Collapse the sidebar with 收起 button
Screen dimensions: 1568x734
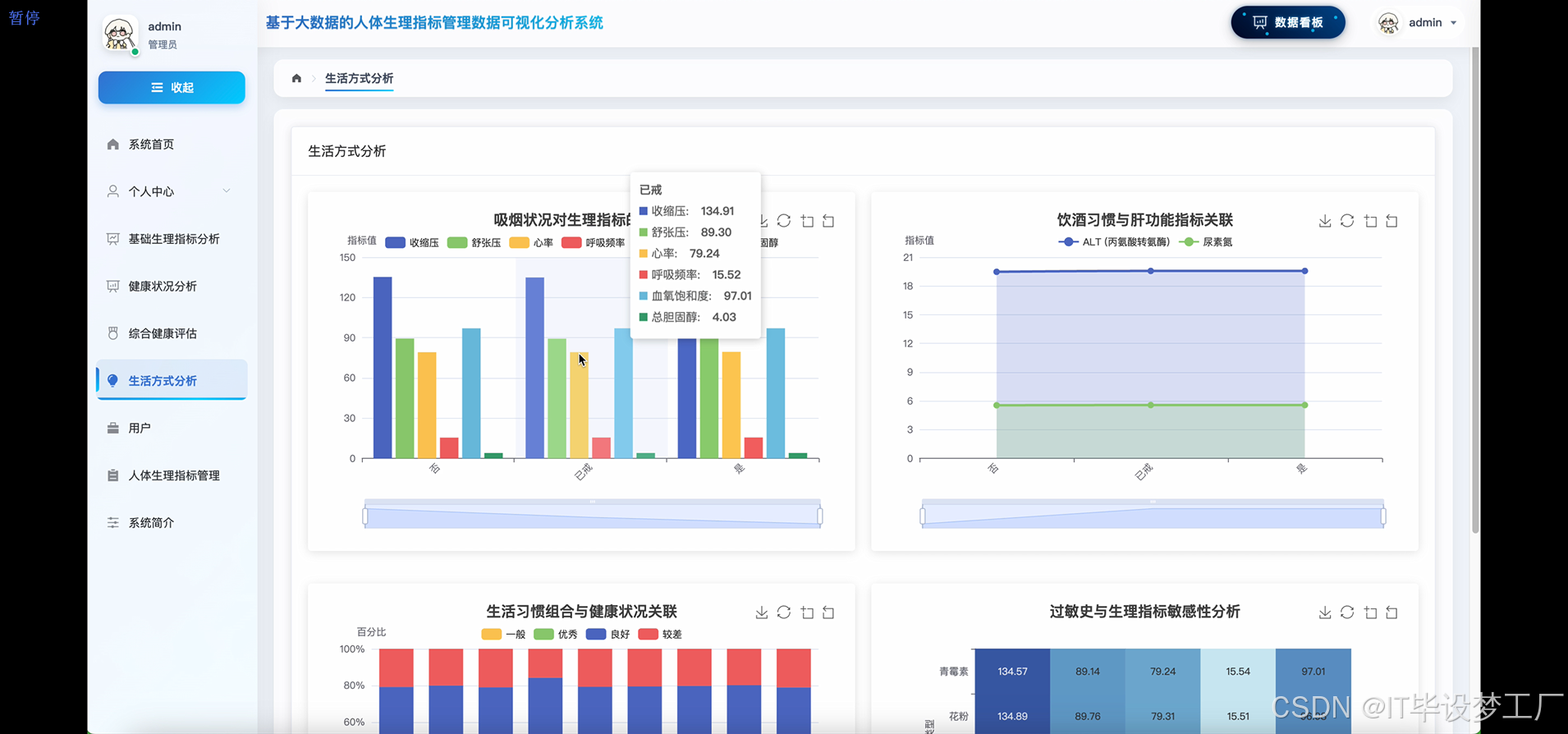[x=172, y=88]
